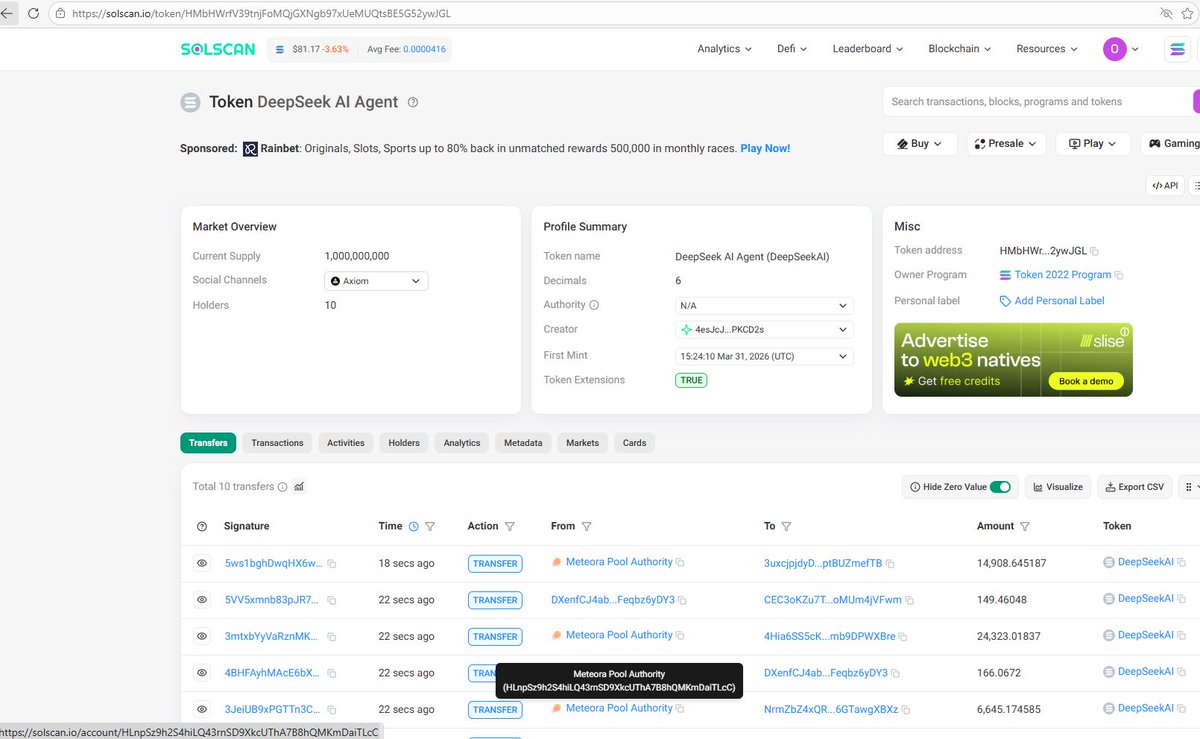Expand the First Mint date dropdown

pos(765,356)
